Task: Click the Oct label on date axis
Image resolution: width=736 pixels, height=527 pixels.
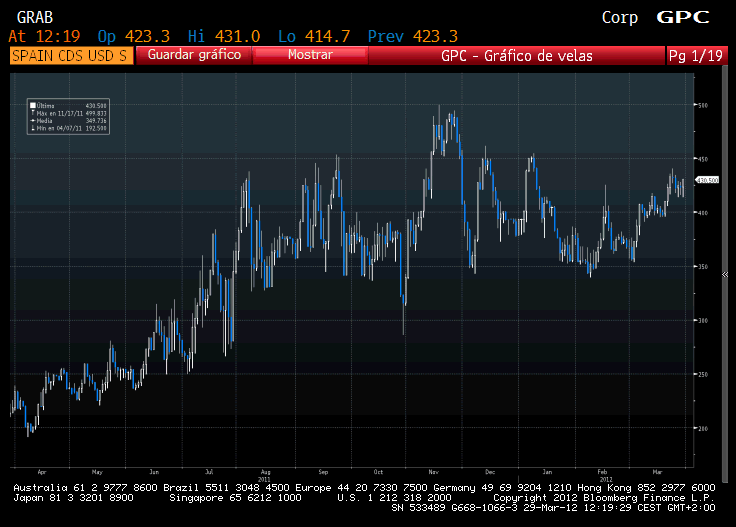Action: (378, 472)
